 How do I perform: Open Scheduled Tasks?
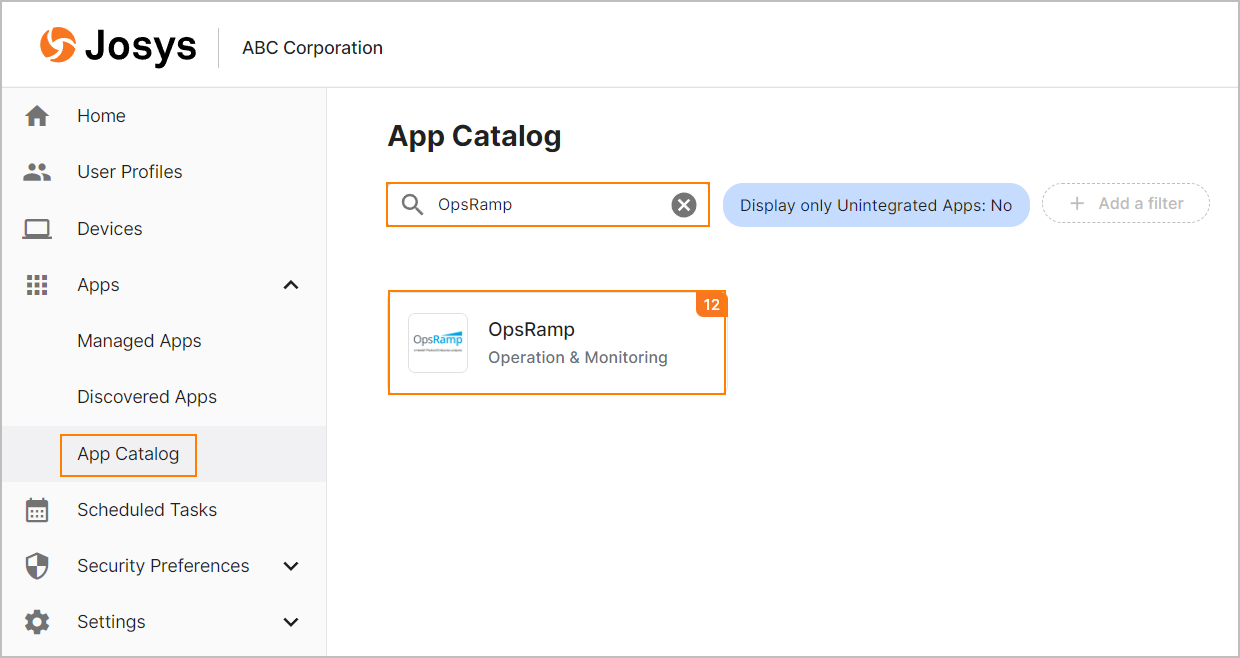[x=147, y=510]
